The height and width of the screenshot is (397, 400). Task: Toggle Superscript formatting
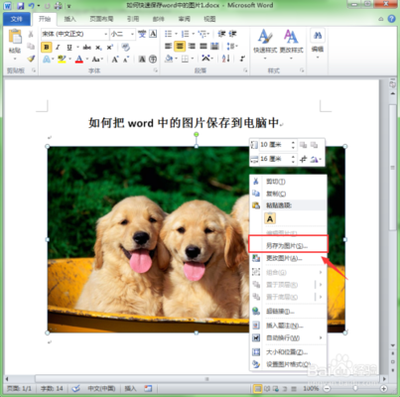(x=110, y=47)
